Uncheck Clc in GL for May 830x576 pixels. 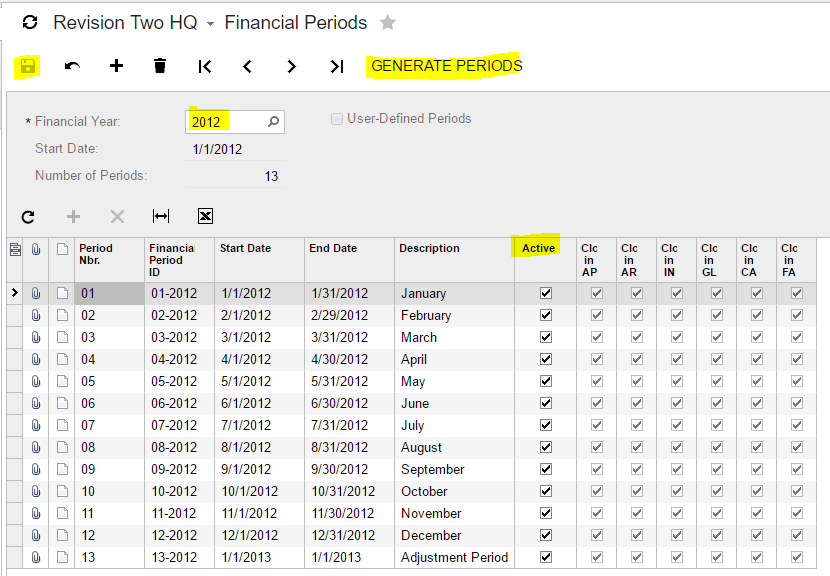point(716,381)
